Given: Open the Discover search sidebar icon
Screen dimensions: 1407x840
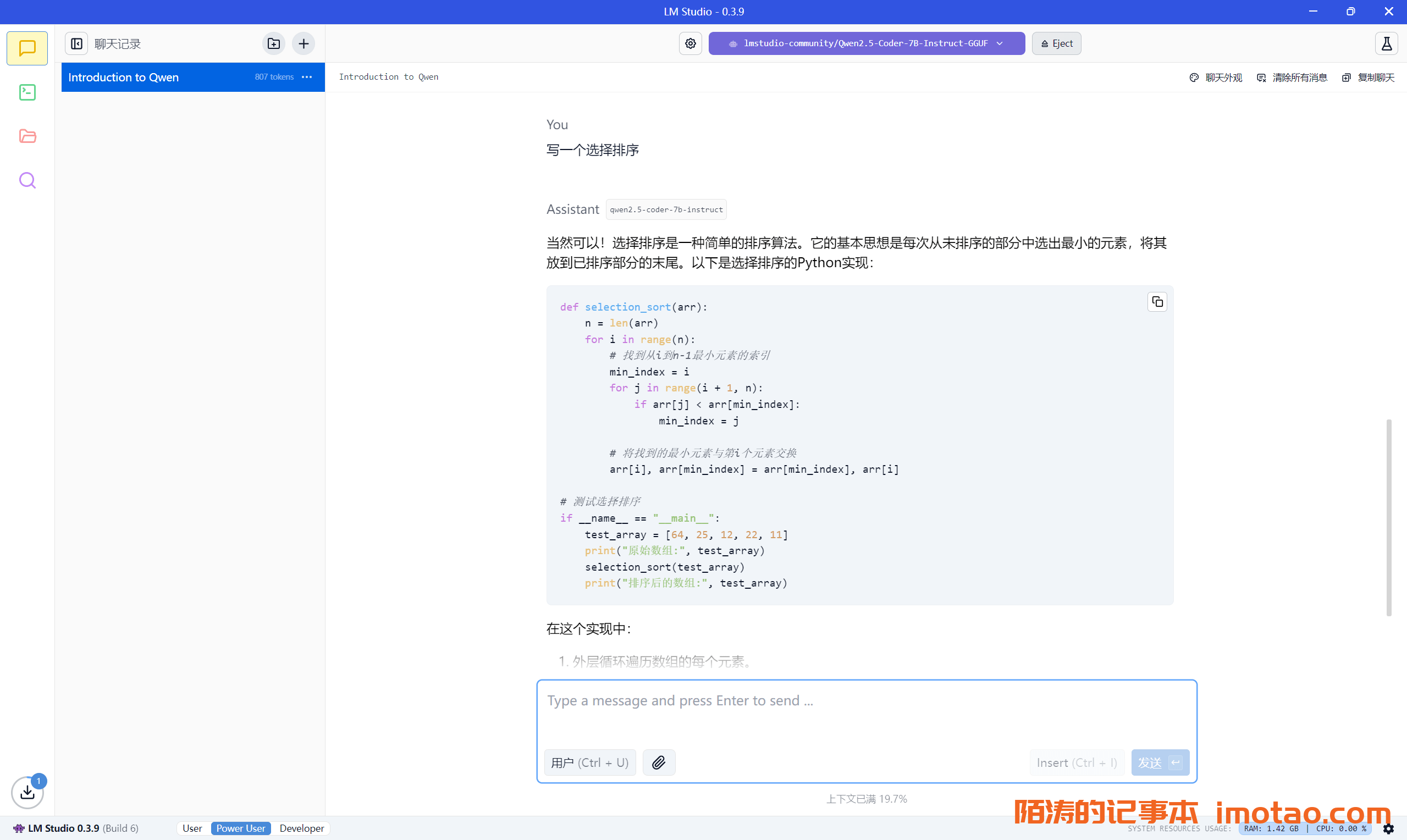Looking at the screenshot, I should pos(27,180).
